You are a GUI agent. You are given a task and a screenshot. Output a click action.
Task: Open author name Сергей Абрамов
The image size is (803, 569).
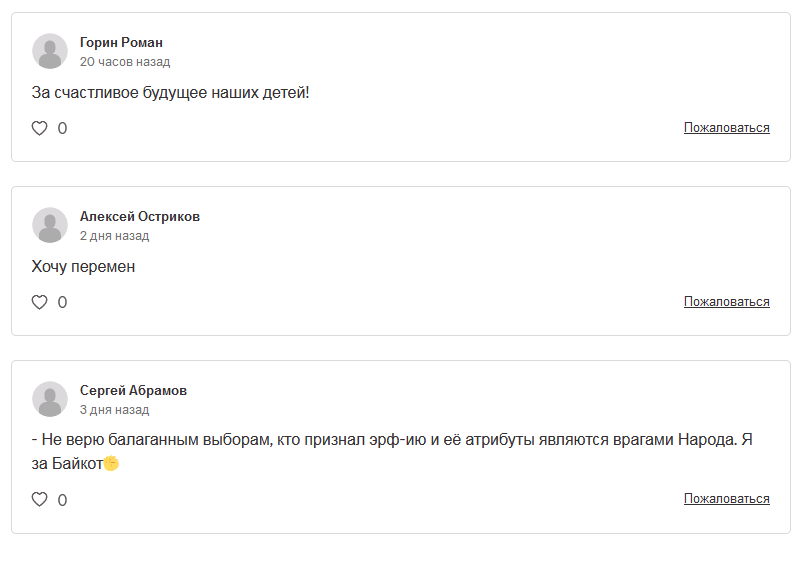tap(133, 390)
